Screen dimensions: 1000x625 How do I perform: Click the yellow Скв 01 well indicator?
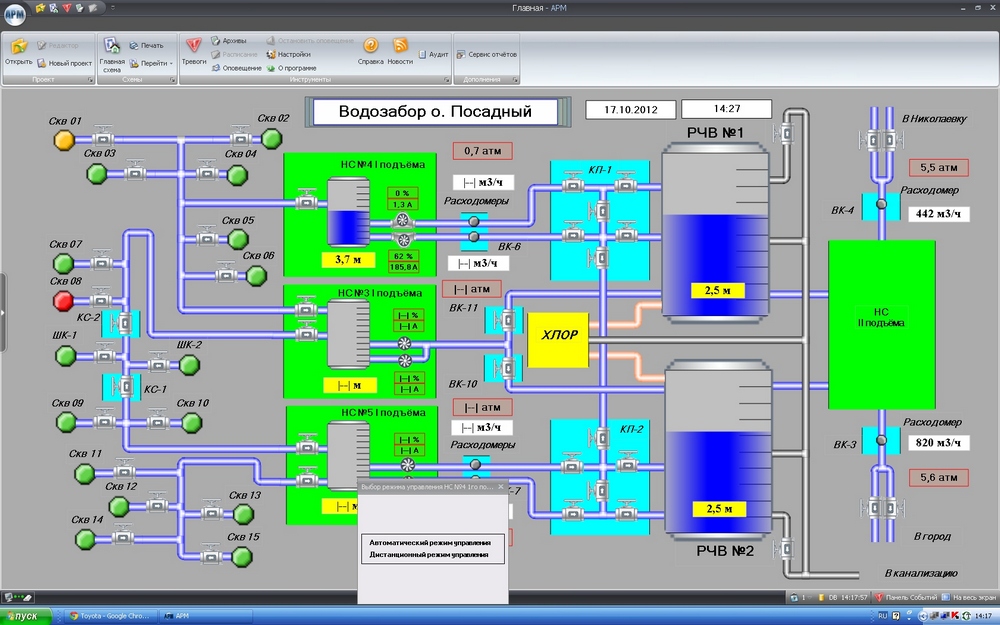pos(64,139)
